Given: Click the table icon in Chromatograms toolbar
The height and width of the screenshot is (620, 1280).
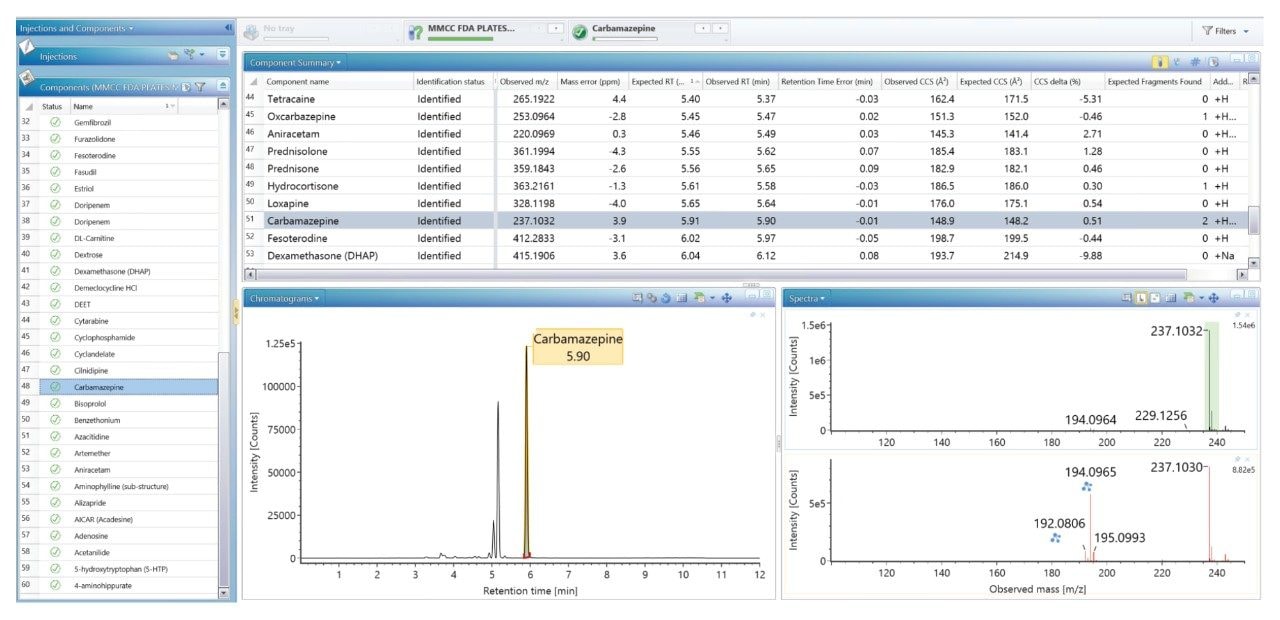Looking at the screenshot, I should coord(681,297).
